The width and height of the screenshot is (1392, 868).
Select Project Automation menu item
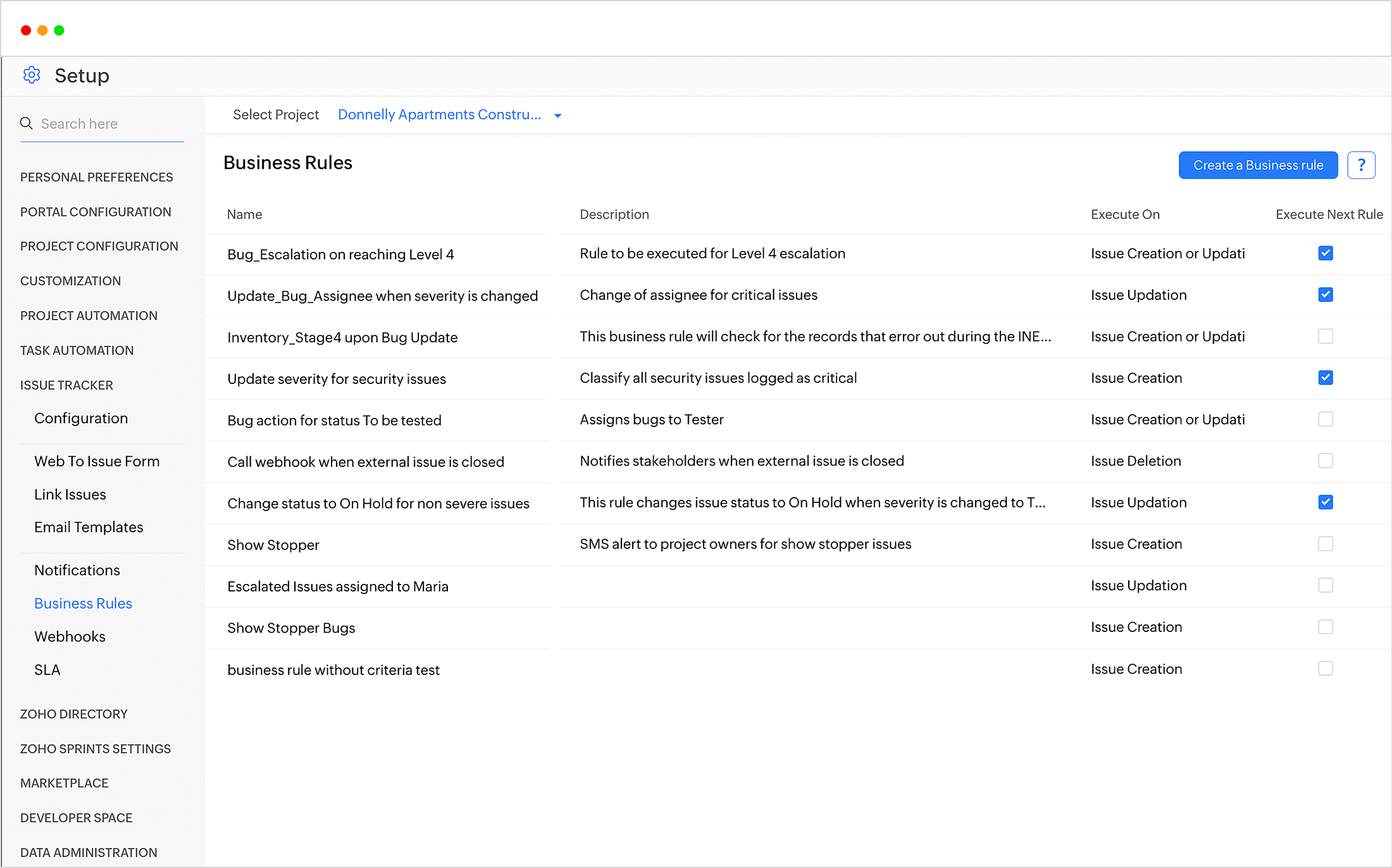click(89, 315)
